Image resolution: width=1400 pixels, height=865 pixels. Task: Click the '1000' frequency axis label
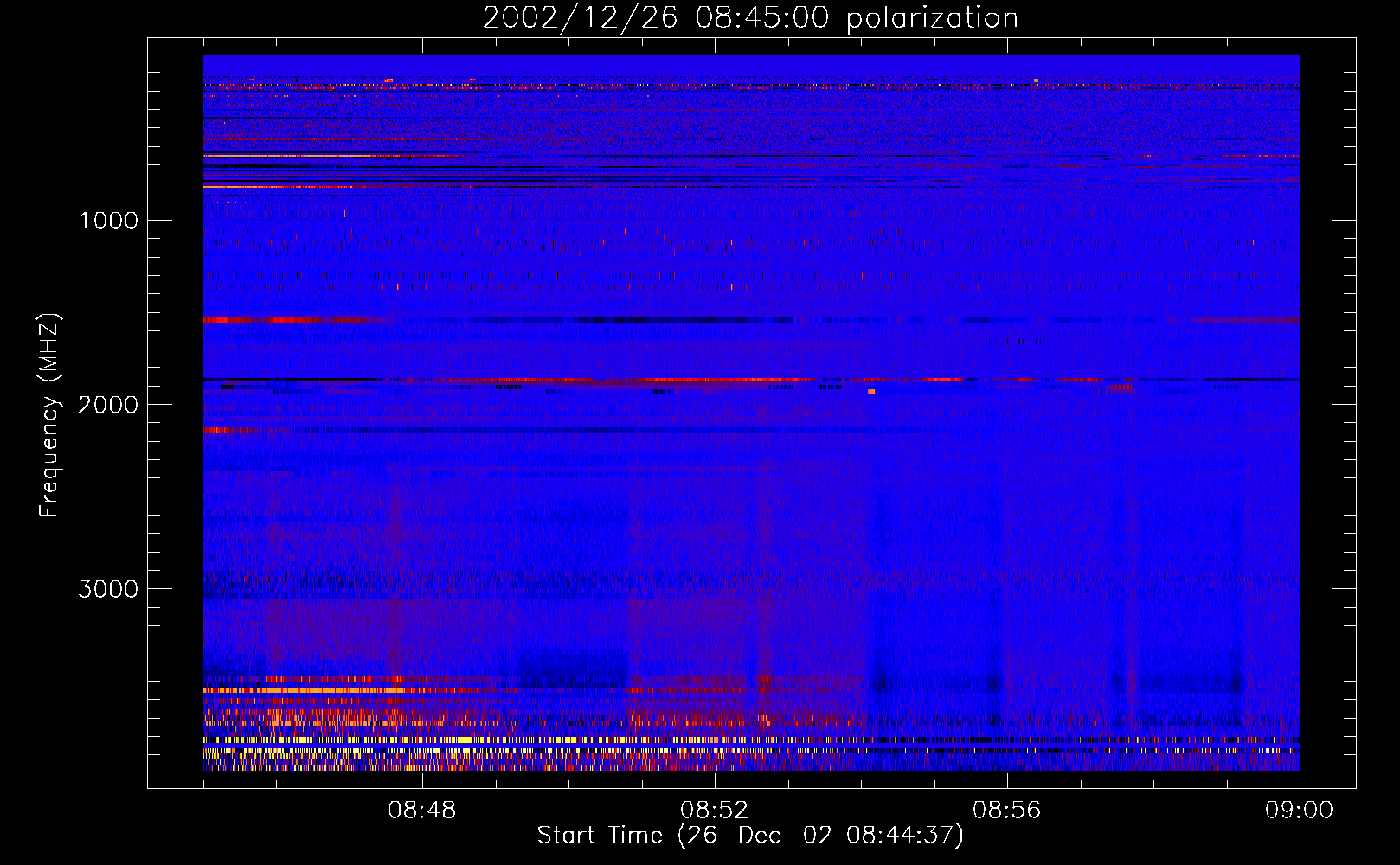[x=108, y=221]
